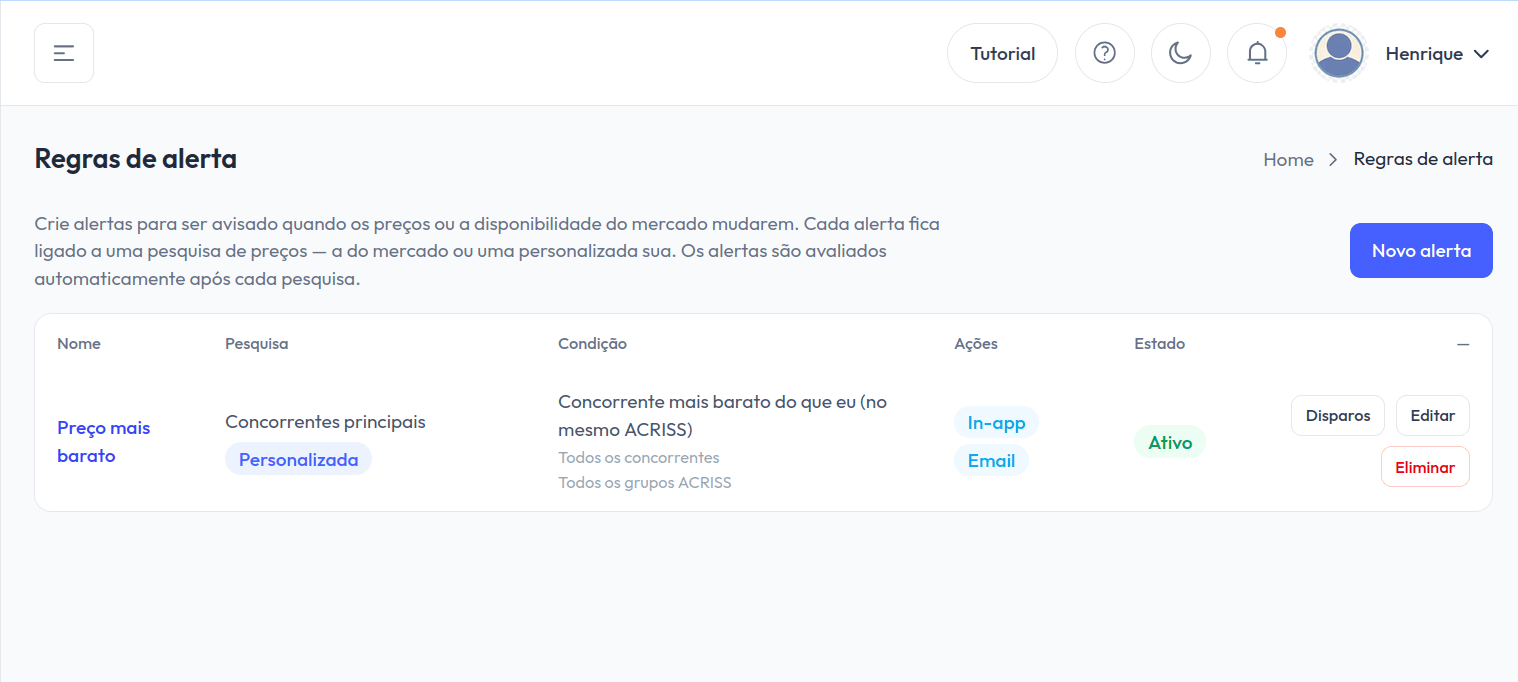The image size is (1518, 682).
Task: Click the Pesquisa column header
Action: [x=256, y=343]
